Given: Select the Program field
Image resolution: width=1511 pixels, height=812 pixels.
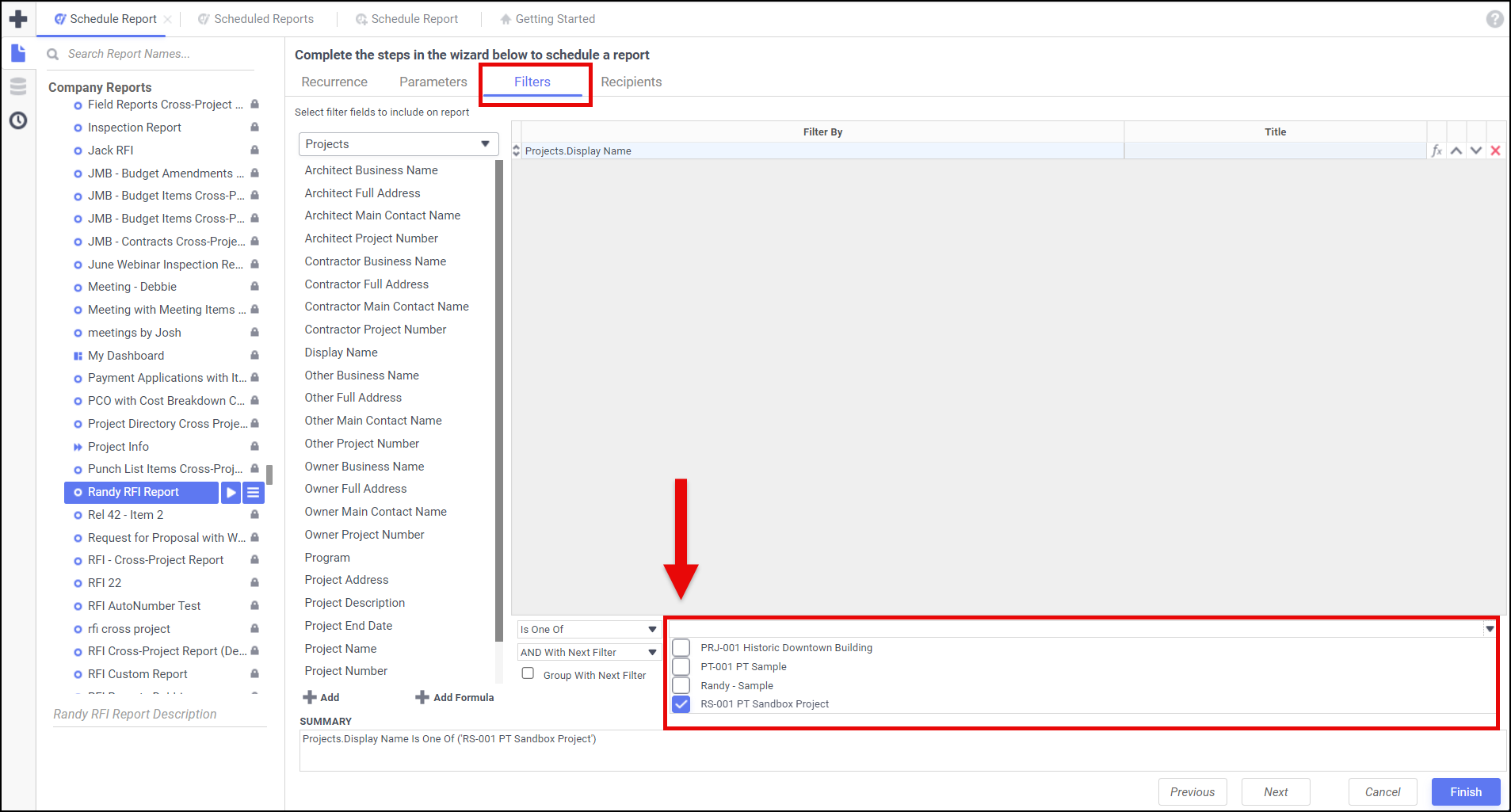Looking at the screenshot, I should click(327, 557).
